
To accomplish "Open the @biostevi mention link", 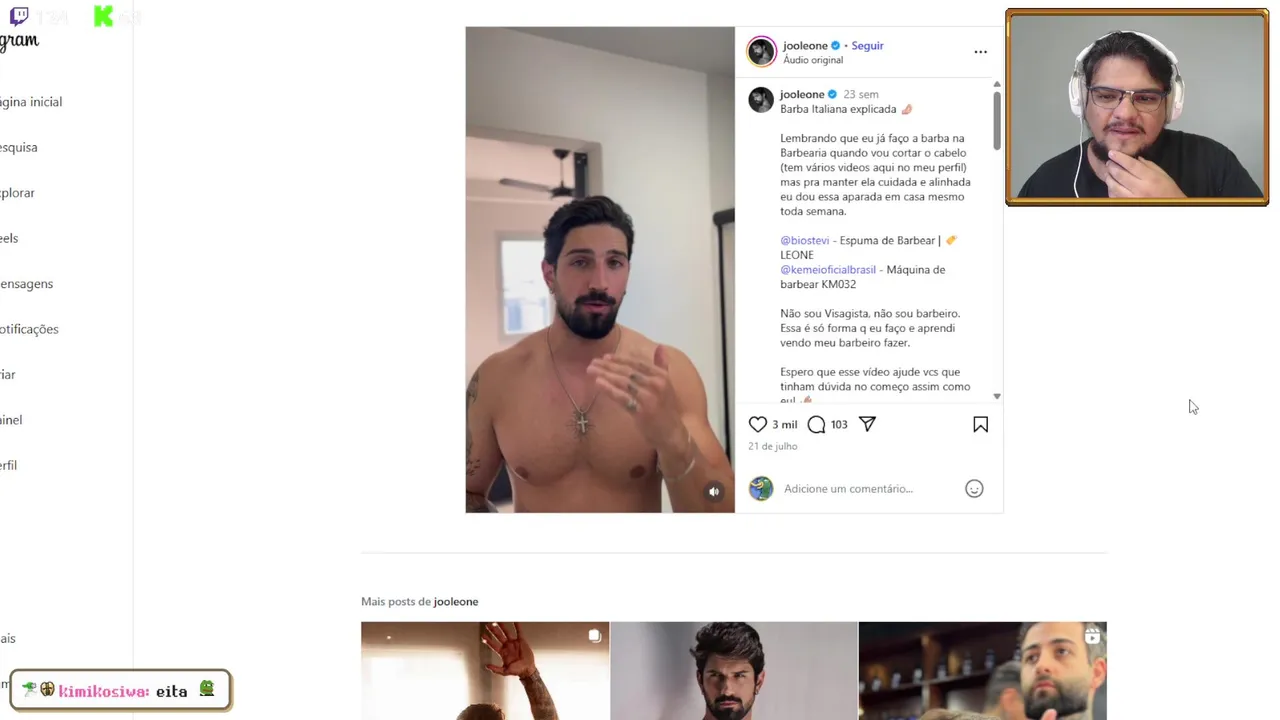I will click(x=804, y=240).
